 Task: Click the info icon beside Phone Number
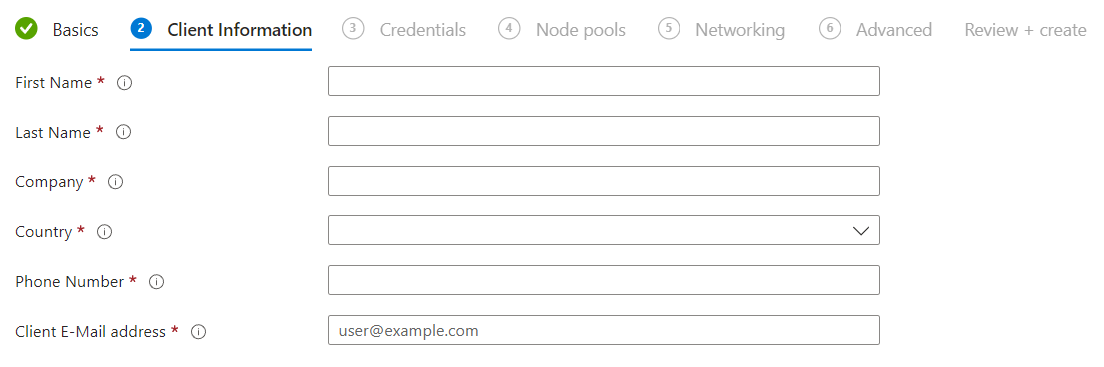point(156,282)
